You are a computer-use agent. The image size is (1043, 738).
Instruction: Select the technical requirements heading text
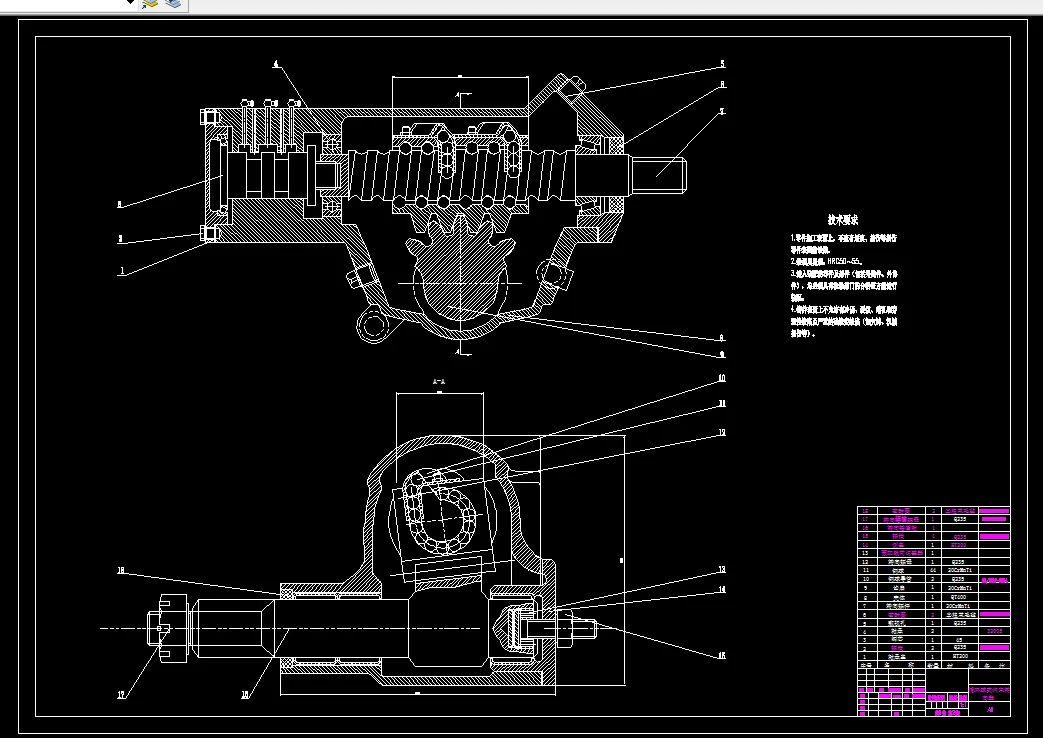coord(843,220)
